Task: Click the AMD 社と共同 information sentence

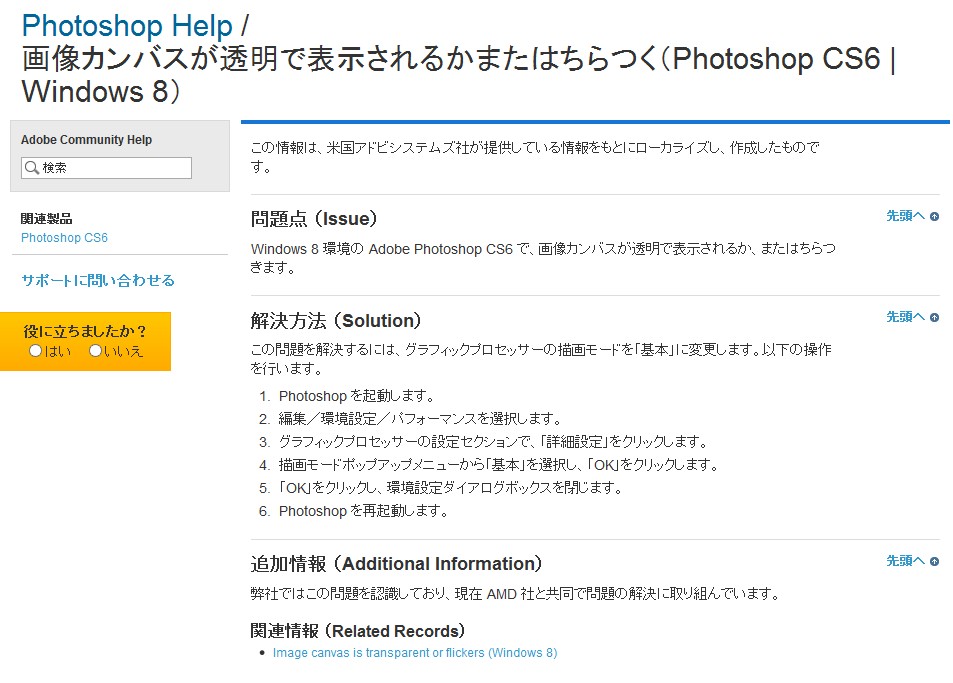Action: click(x=516, y=593)
